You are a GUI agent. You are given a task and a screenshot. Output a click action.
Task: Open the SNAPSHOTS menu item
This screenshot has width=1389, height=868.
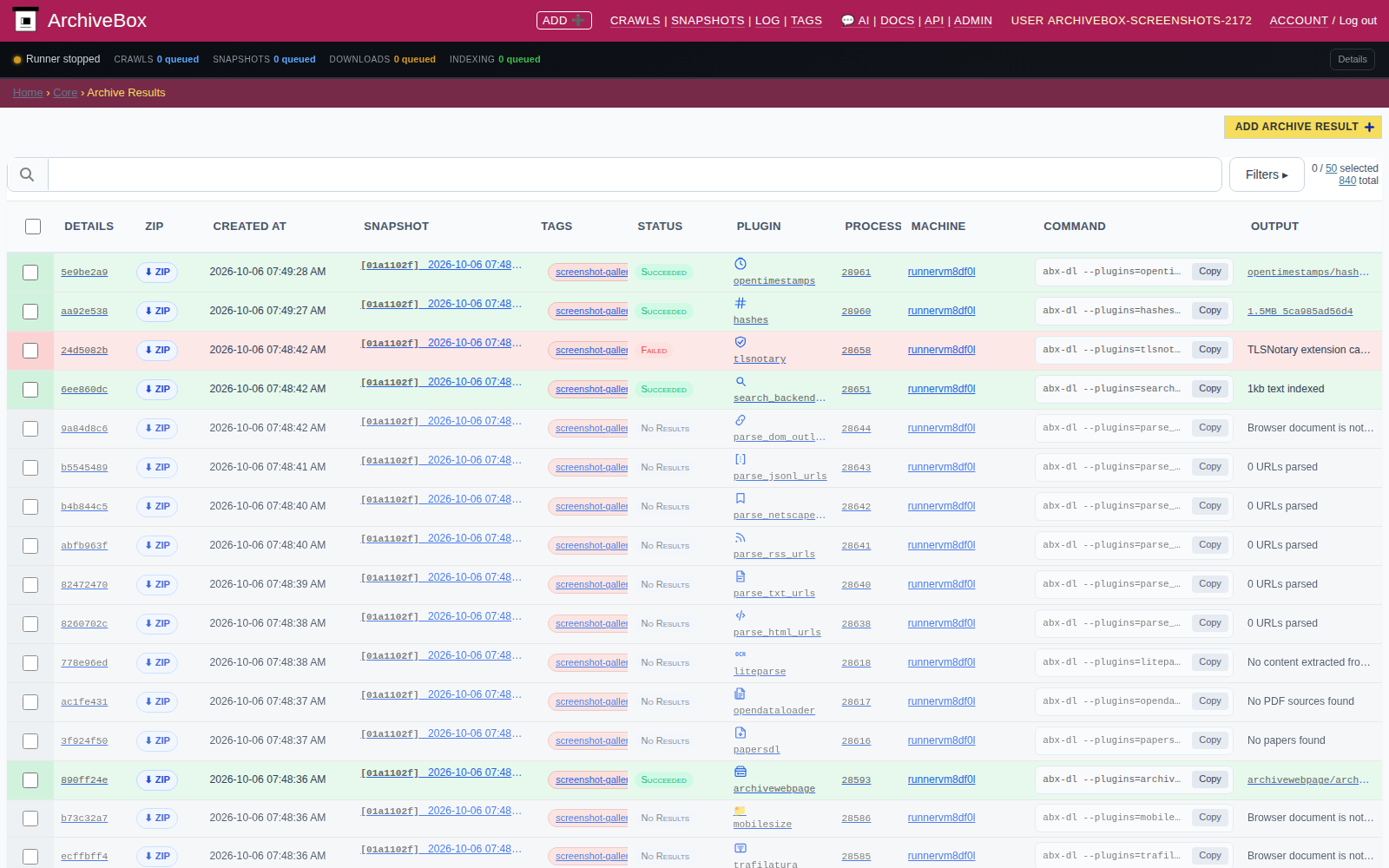[708, 20]
